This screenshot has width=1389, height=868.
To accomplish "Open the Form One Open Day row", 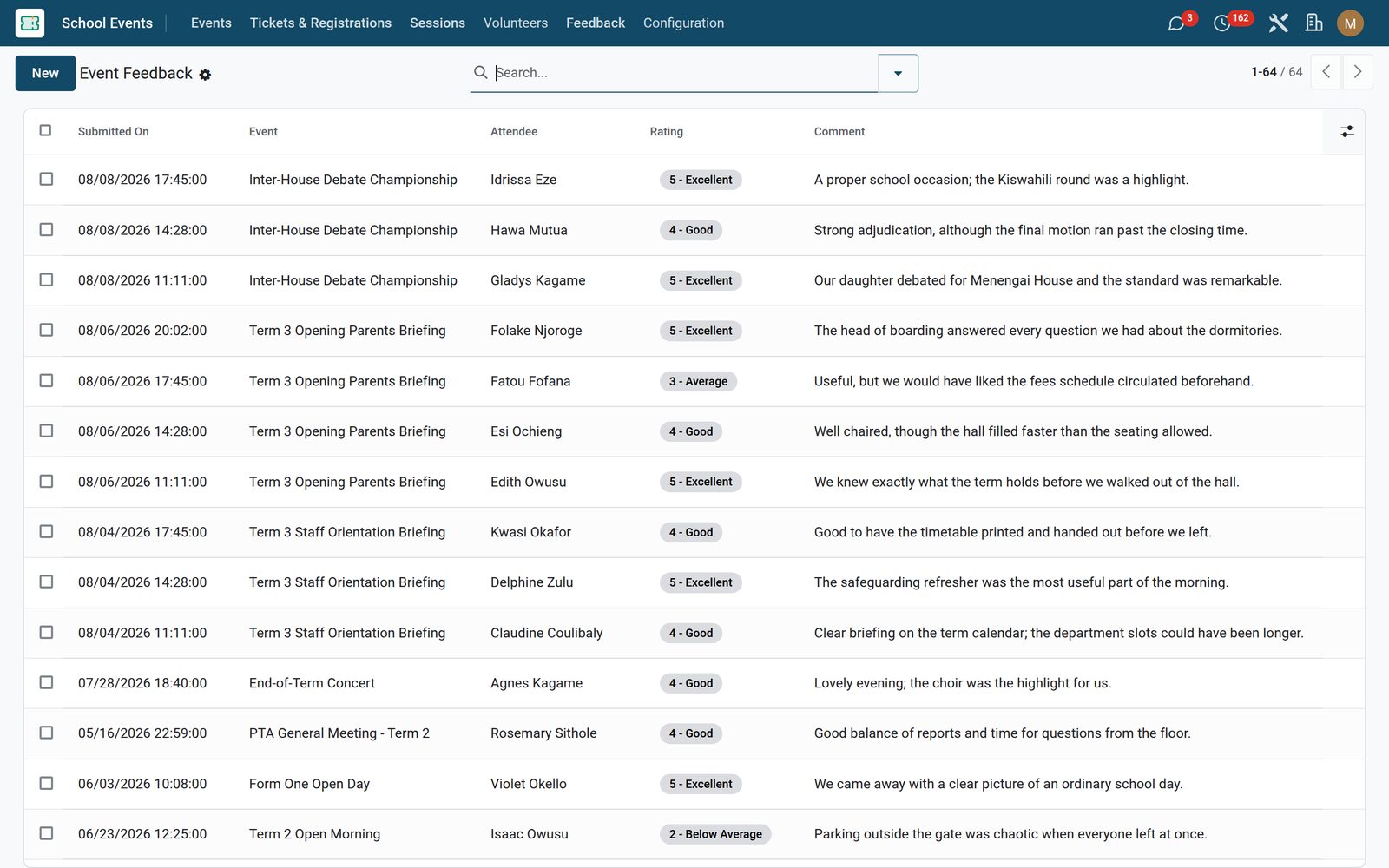I will (694, 784).
